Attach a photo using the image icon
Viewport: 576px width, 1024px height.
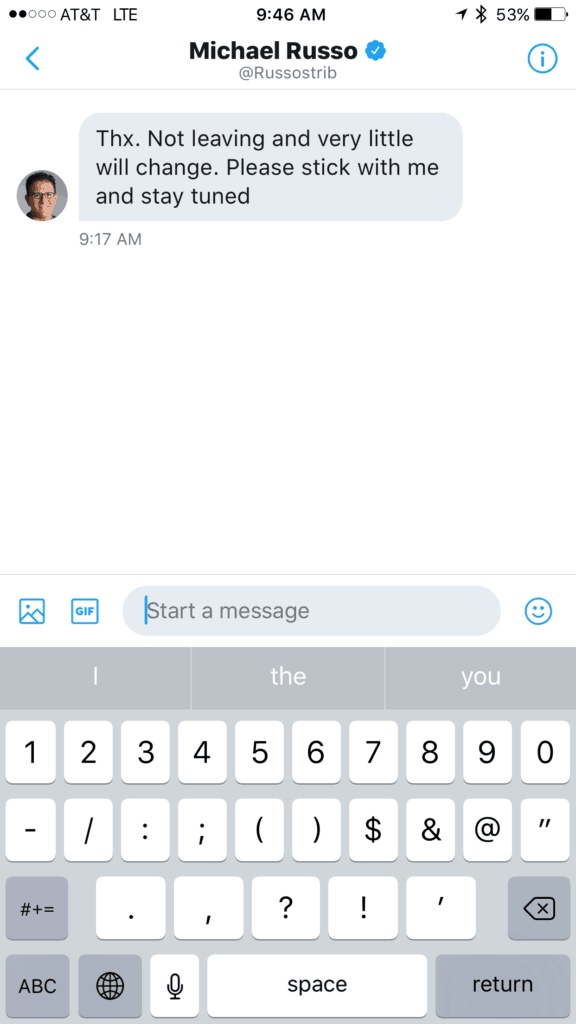click(32, 611)
